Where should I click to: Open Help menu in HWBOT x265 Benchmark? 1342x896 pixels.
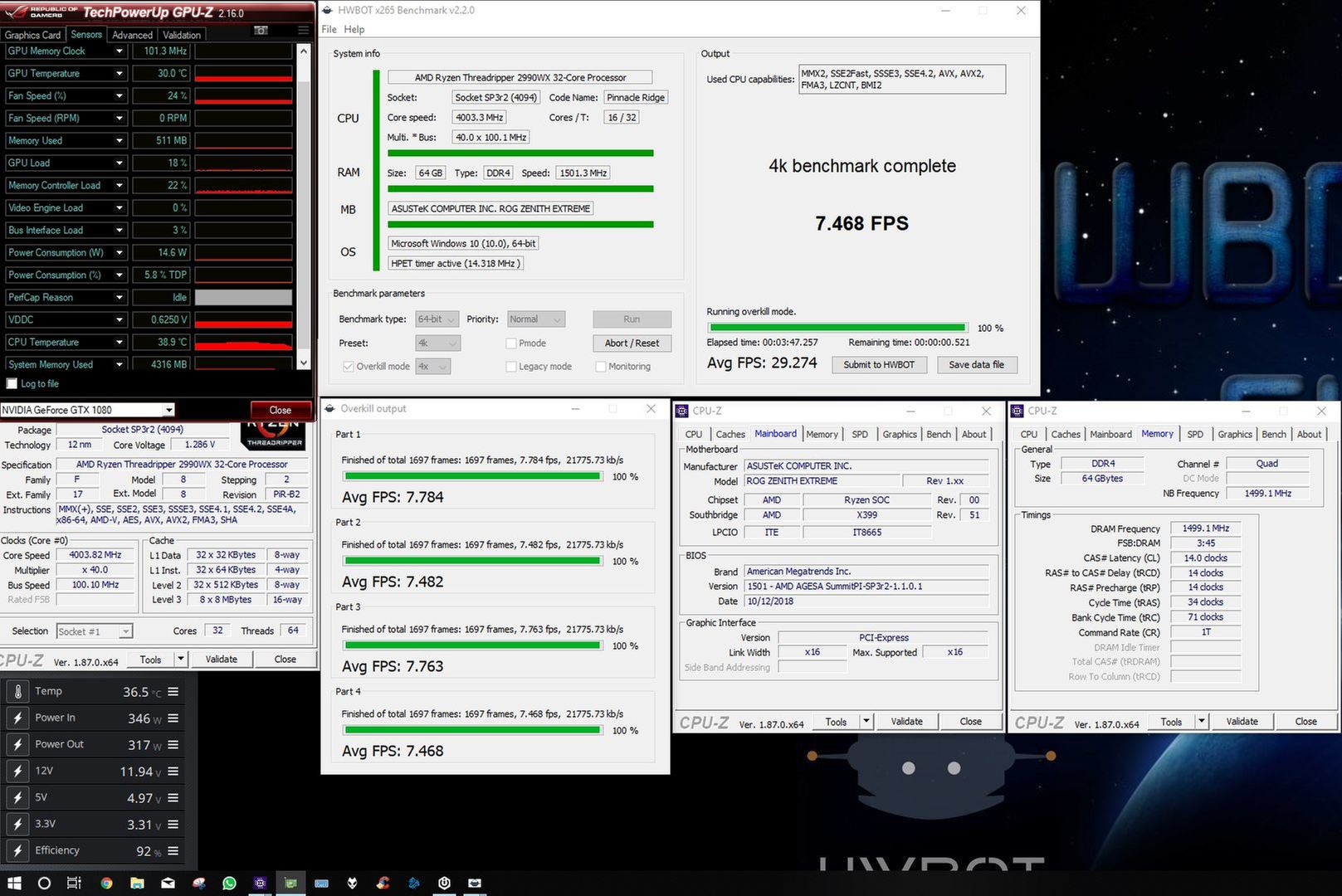click(x=354, y=29)
